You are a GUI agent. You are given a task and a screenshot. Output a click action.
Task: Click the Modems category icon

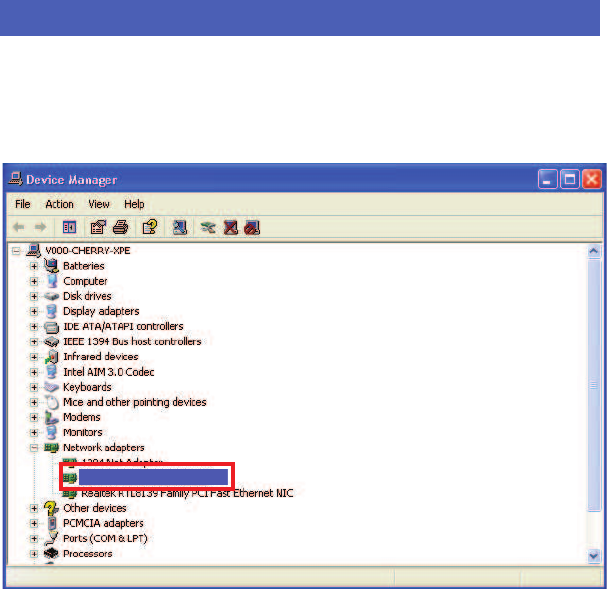pos(51,417)
